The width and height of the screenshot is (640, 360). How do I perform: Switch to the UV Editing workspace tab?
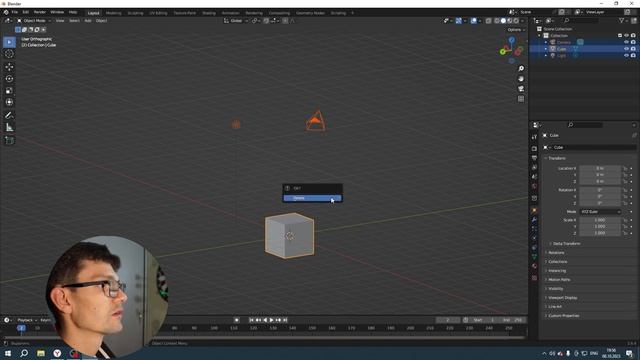pos(158,13)
